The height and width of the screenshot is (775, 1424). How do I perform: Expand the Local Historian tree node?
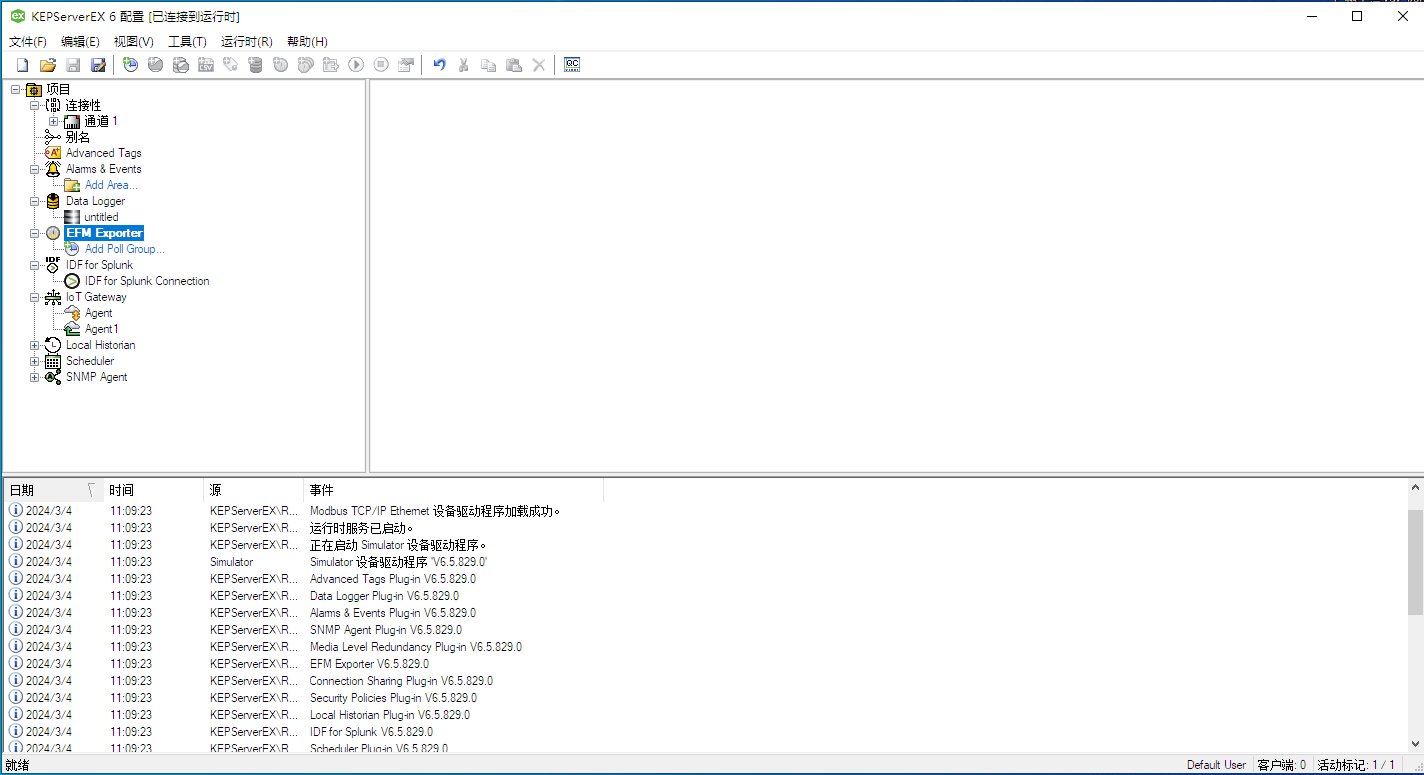35,345
